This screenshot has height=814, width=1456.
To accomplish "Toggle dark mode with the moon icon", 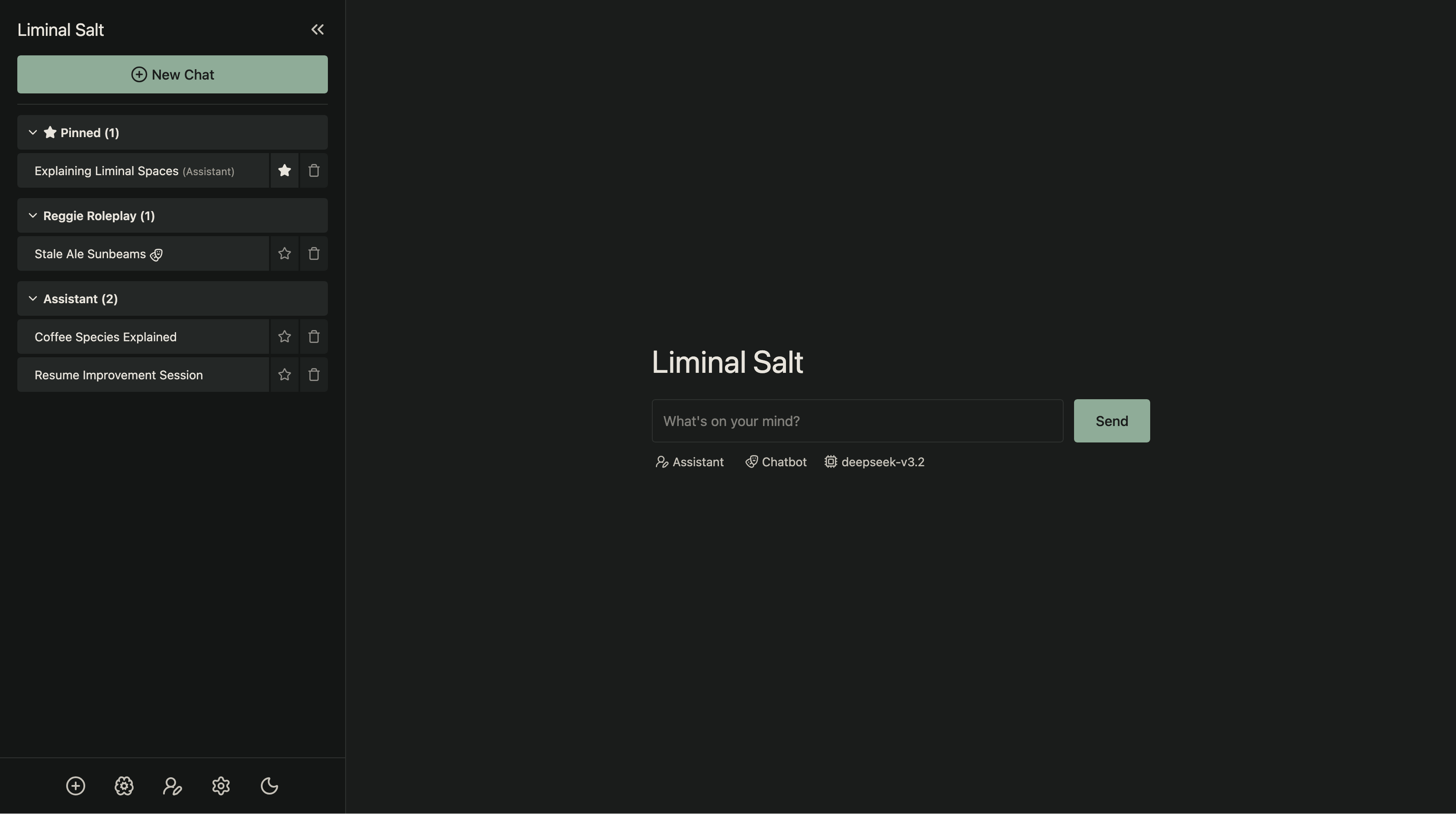I will pyautogui.click(x=269, y=786).
